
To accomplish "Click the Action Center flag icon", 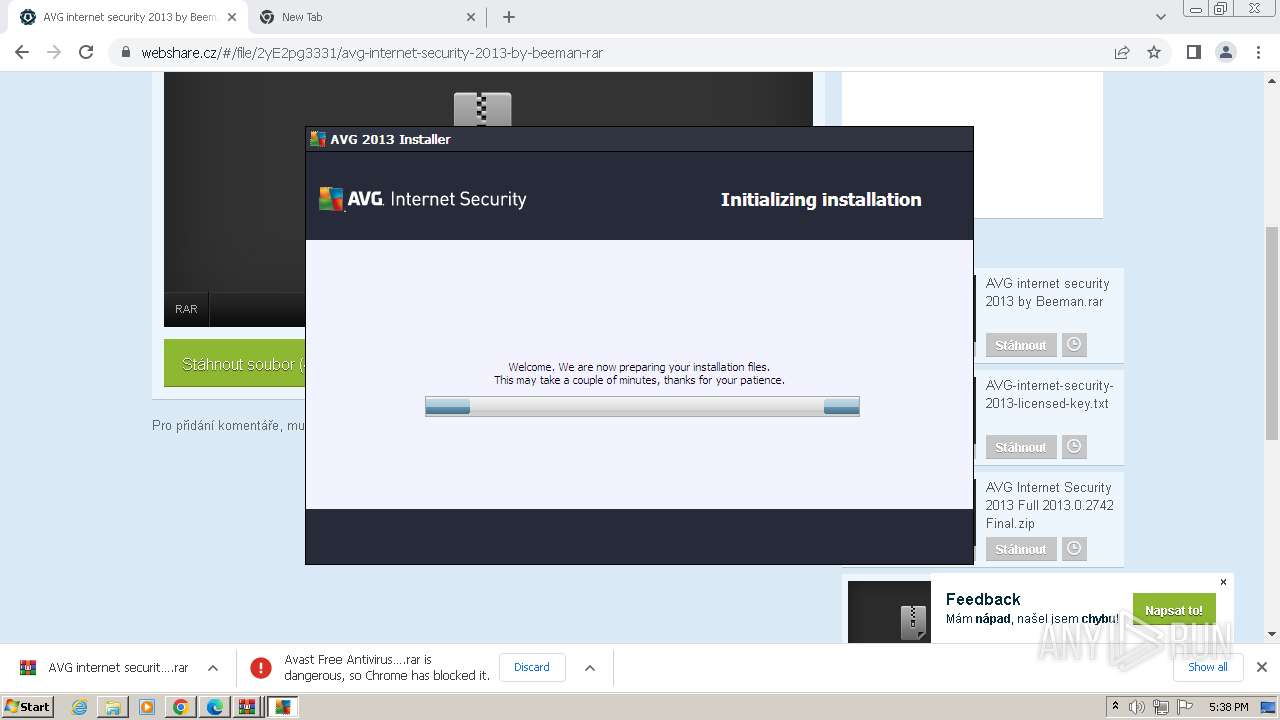I will pos(1183,707).
